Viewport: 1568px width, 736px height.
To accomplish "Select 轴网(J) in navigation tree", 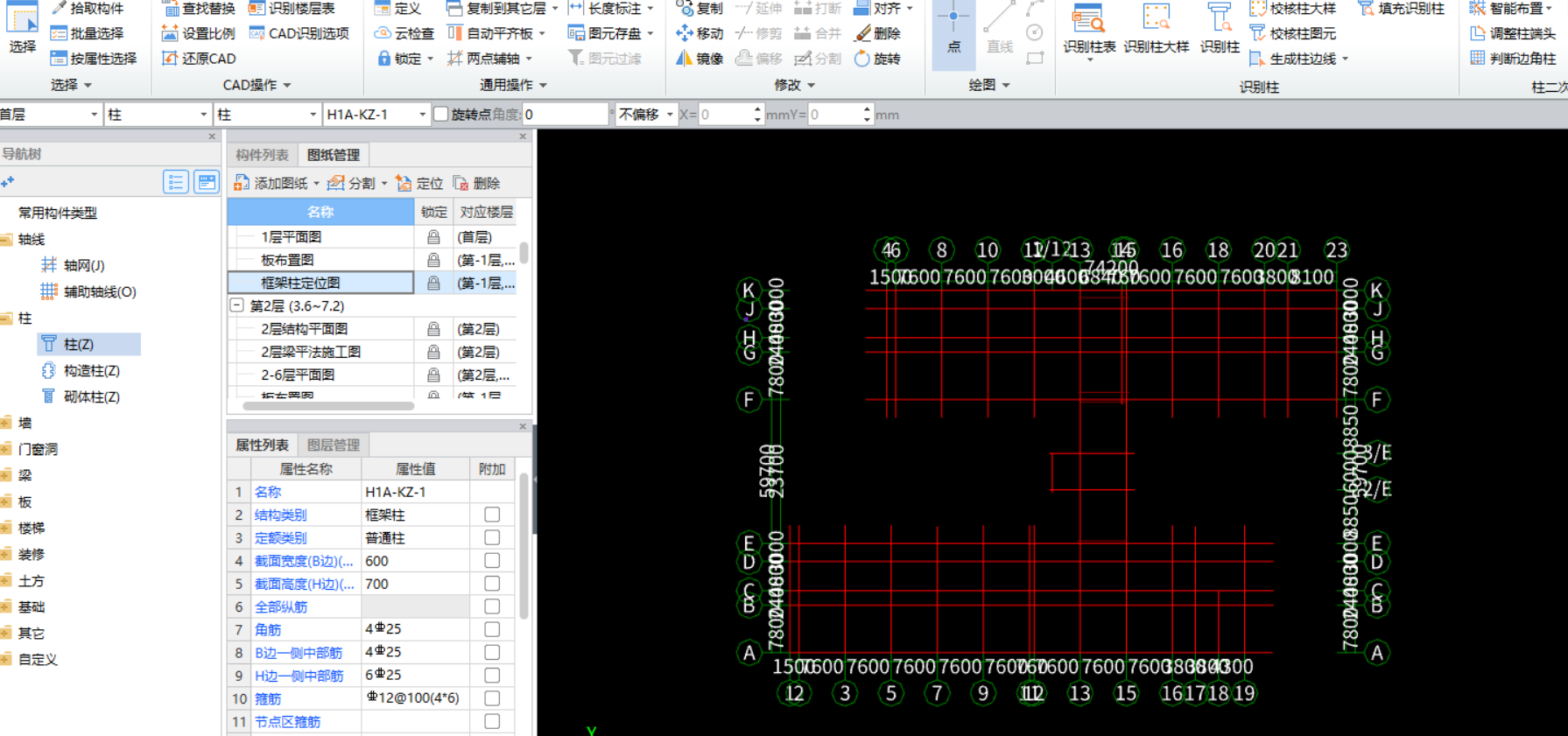I will click(x=74, y=265).
